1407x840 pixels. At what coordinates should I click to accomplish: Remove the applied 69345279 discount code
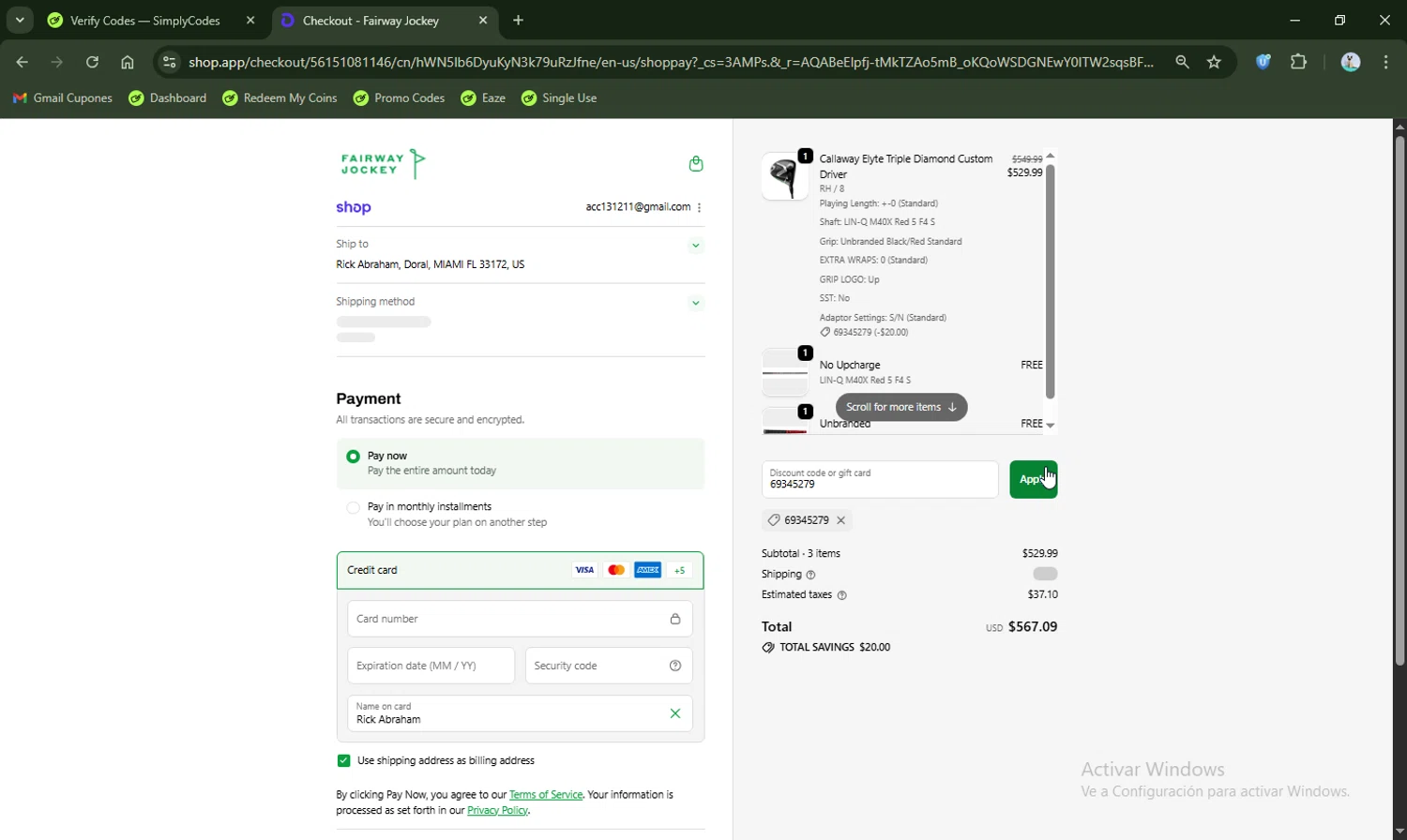click(x=841, y=520)
